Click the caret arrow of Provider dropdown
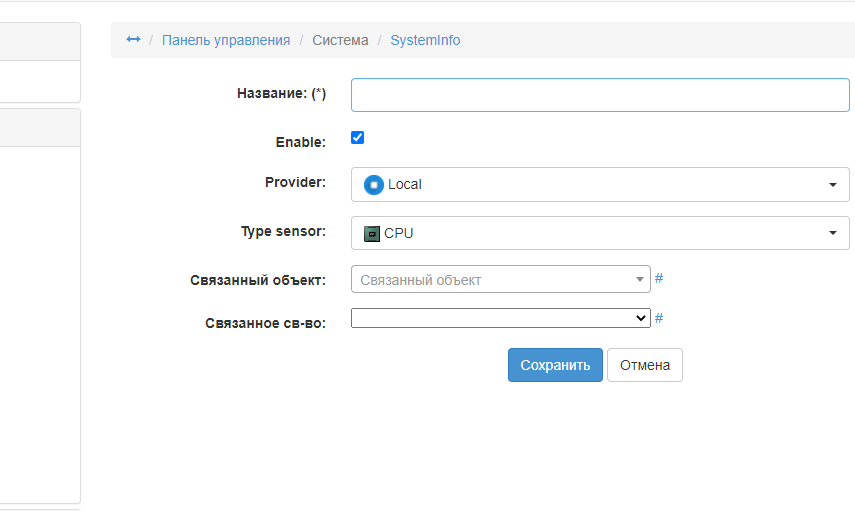The width and height of the screenshot is (855, 511). (x=833, y=185)
